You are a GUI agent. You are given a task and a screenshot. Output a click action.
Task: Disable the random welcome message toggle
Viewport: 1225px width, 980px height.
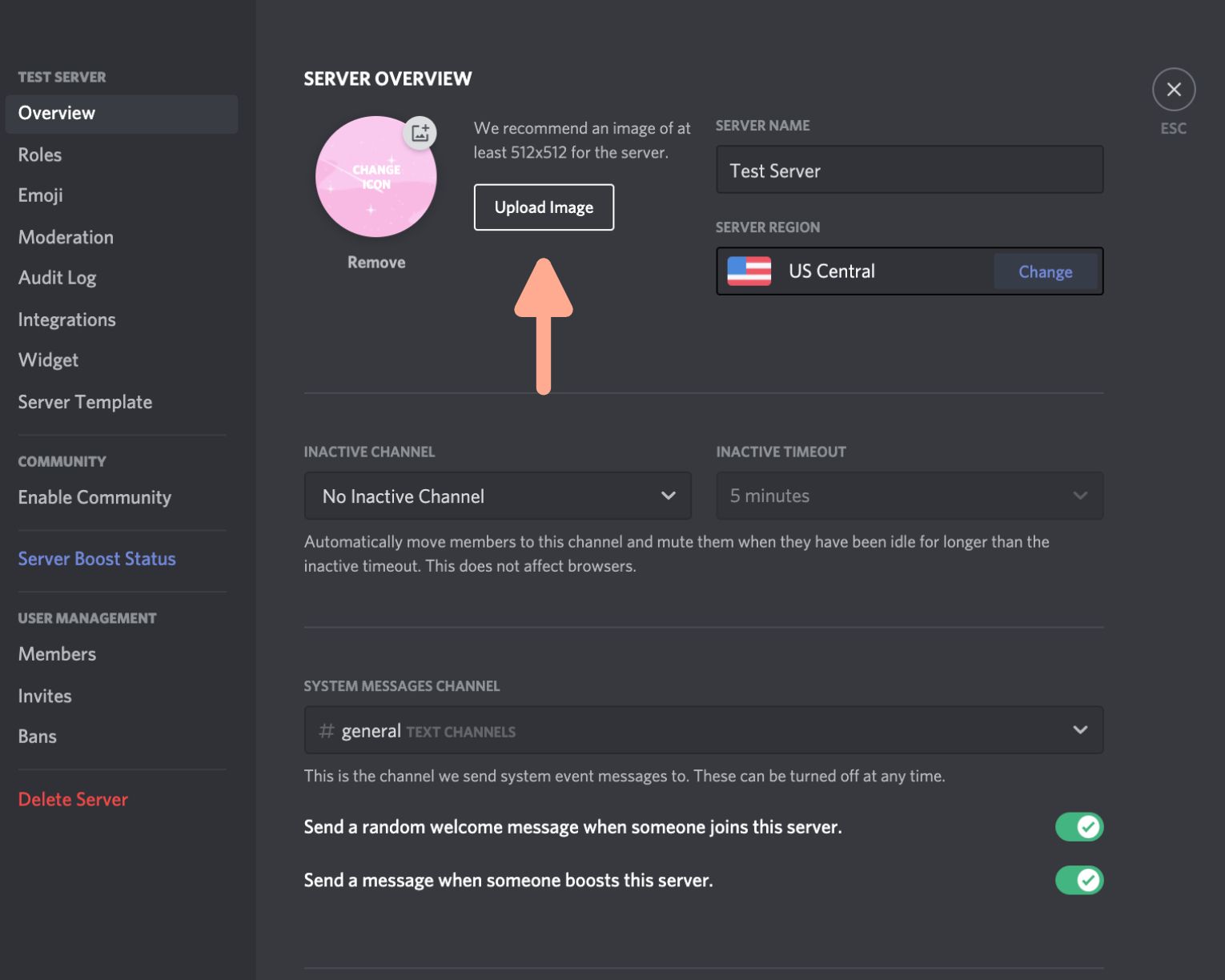coord(1078,827)
